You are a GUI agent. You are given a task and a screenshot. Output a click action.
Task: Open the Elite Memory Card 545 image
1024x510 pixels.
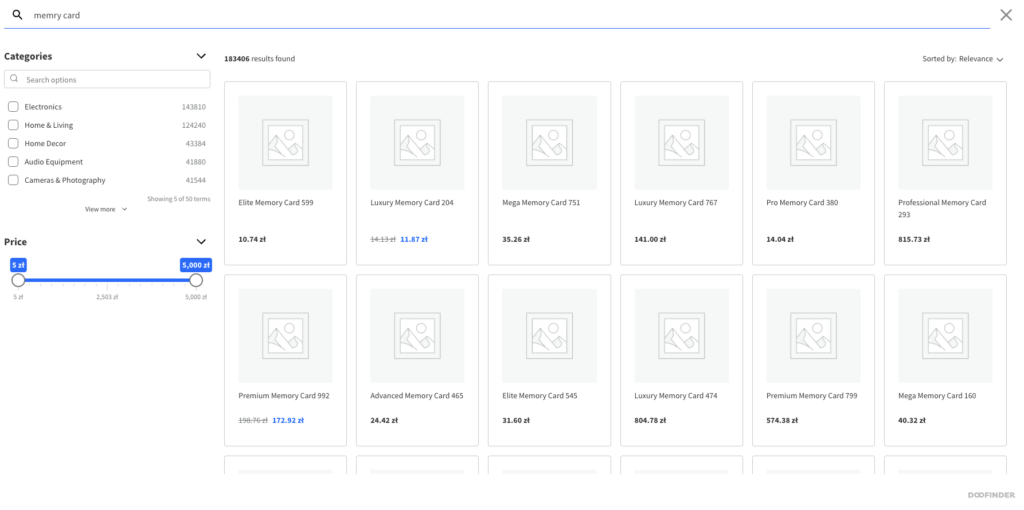549,336
